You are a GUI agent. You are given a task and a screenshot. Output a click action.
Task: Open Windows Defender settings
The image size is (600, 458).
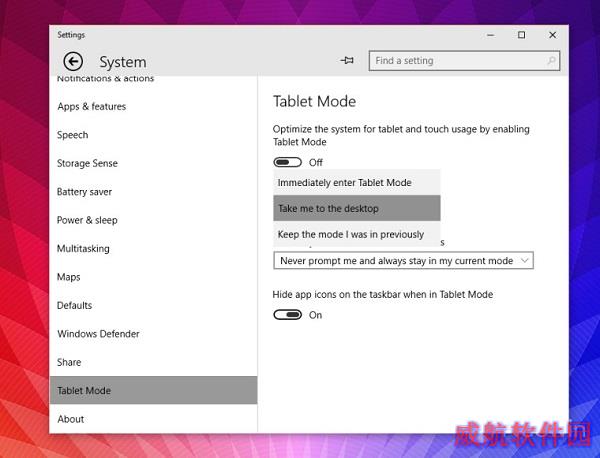(153, 334)
